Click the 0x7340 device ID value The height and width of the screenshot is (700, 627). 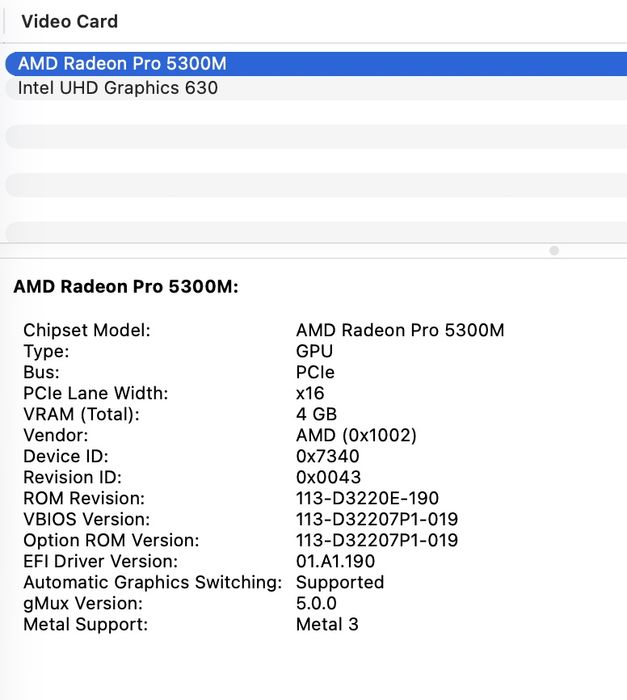click(328, 456)
